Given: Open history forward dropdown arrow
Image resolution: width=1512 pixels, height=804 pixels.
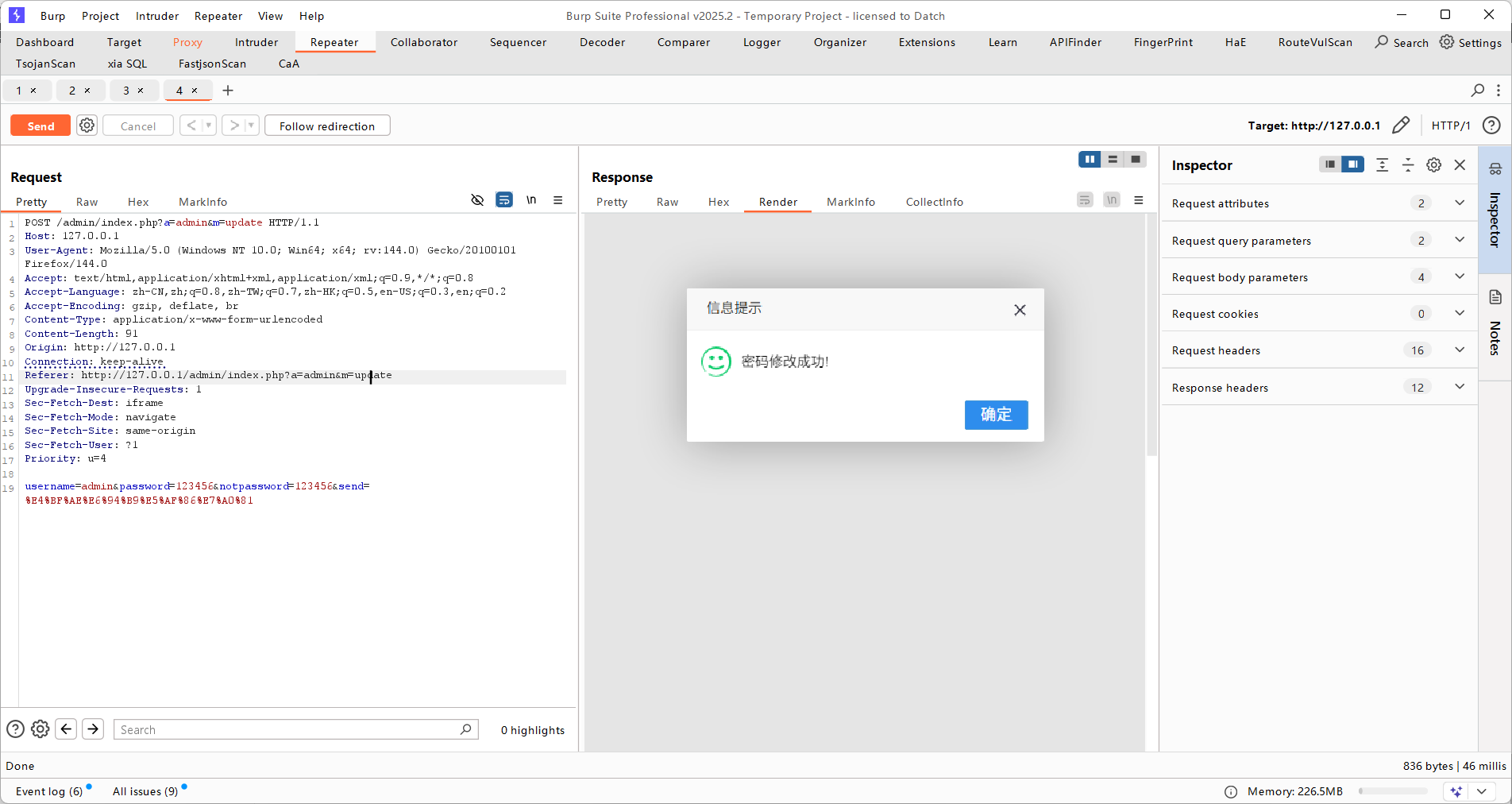Looking at the screenshot, I should coord(251,126).
